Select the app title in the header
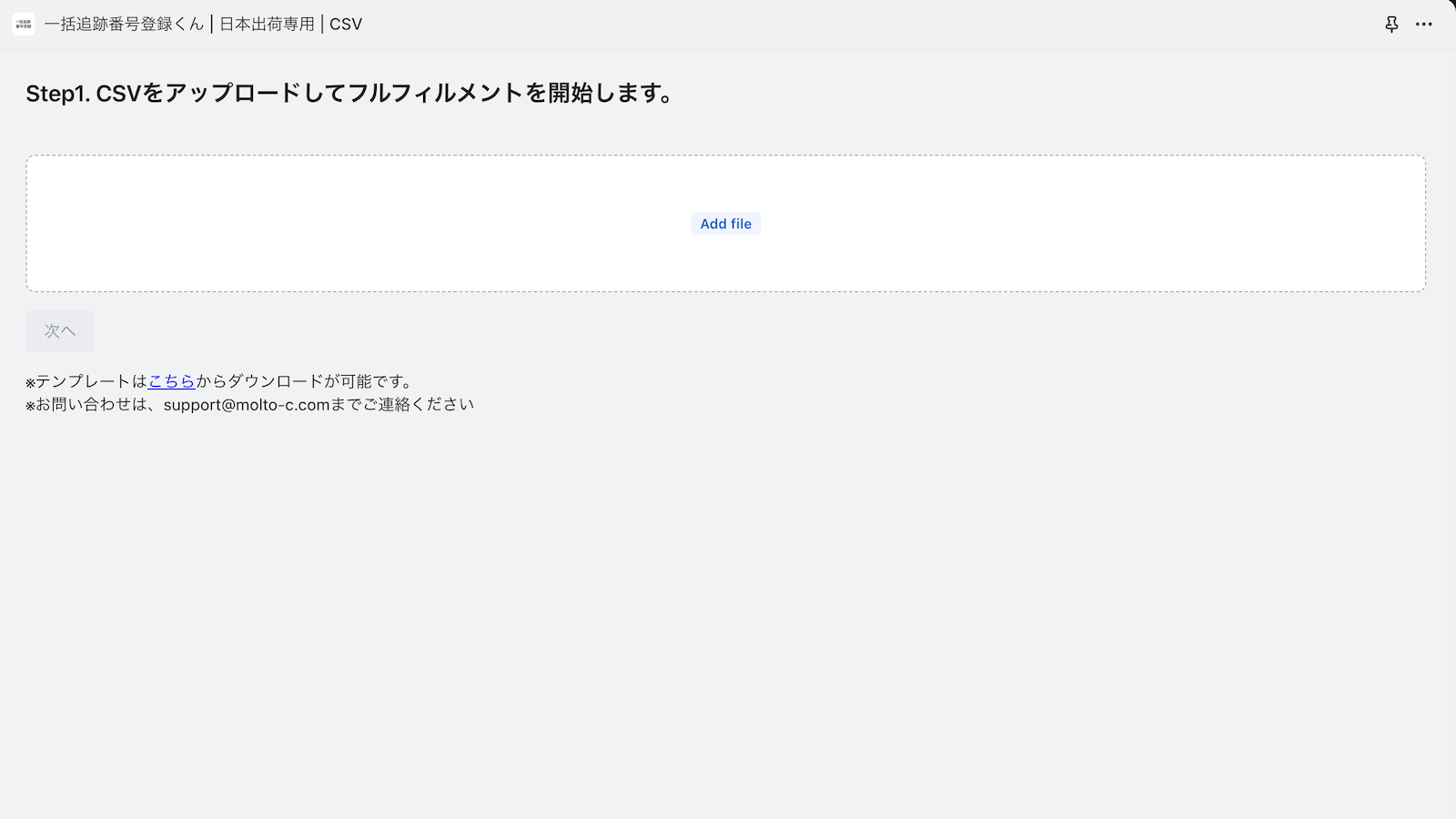The width and height of the screenshot is (1456, 819). tap(122, 24)
